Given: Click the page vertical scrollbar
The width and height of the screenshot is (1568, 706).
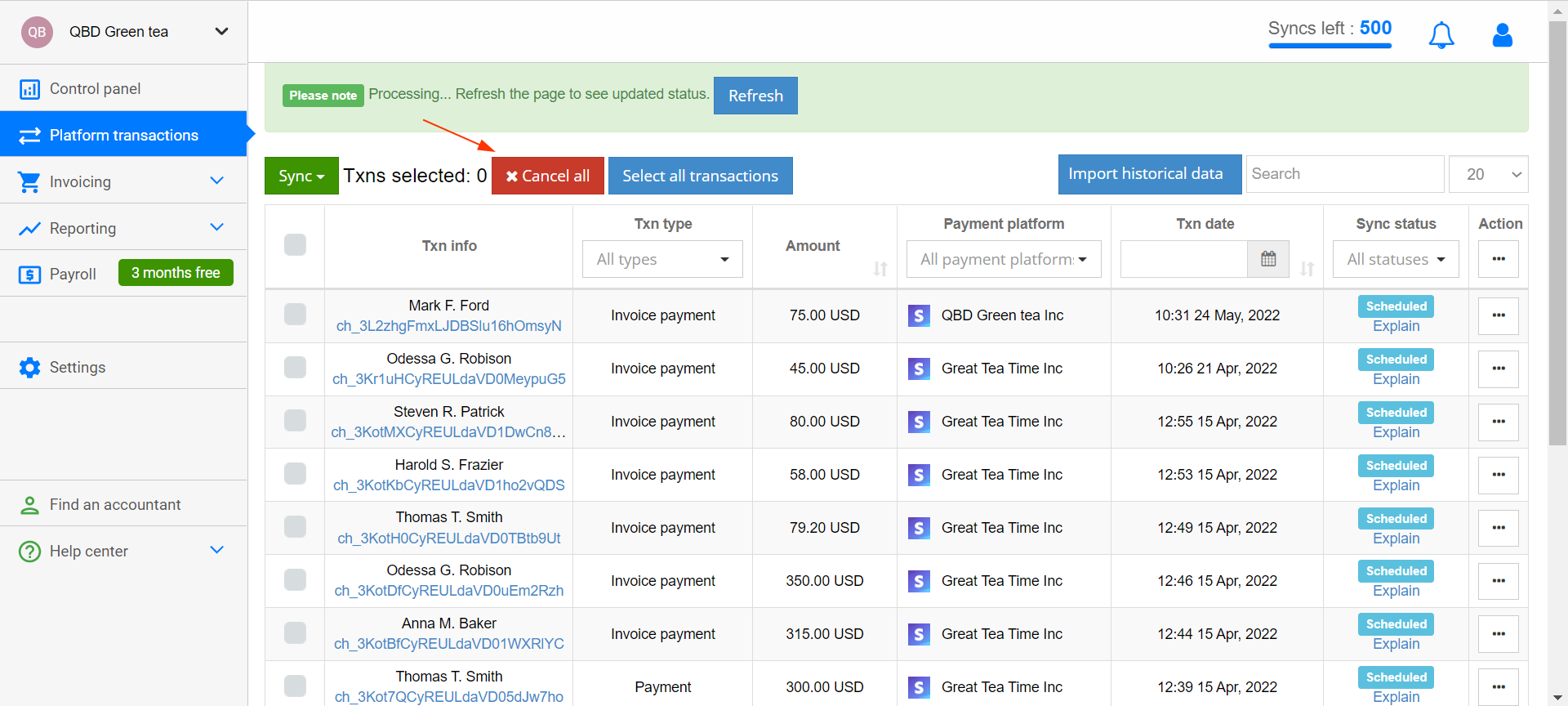Looking at the screenshot, I should point(1557,233).
